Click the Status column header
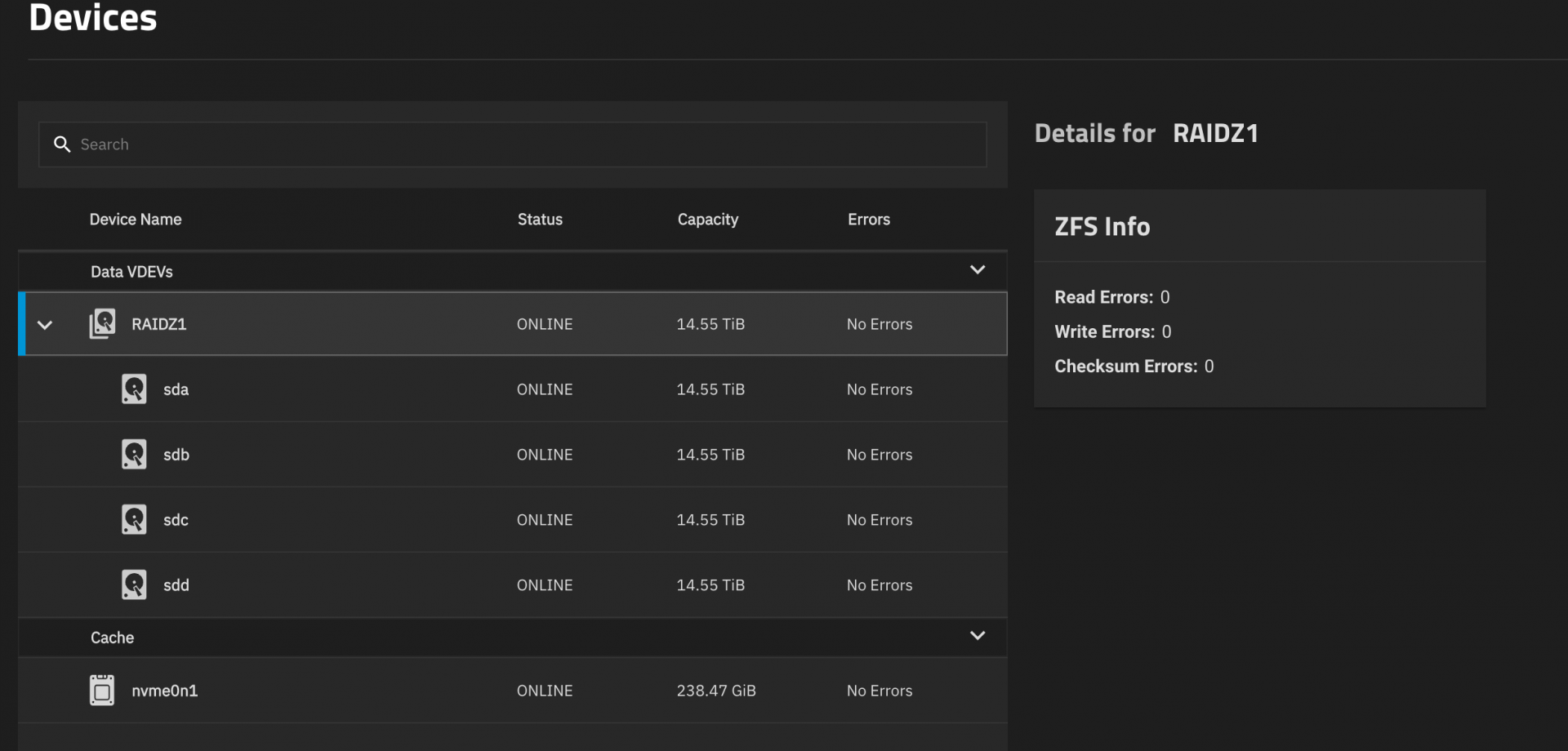Image resolution: width=1568 pixels, height=751 pixels. [x=540, y=220]
